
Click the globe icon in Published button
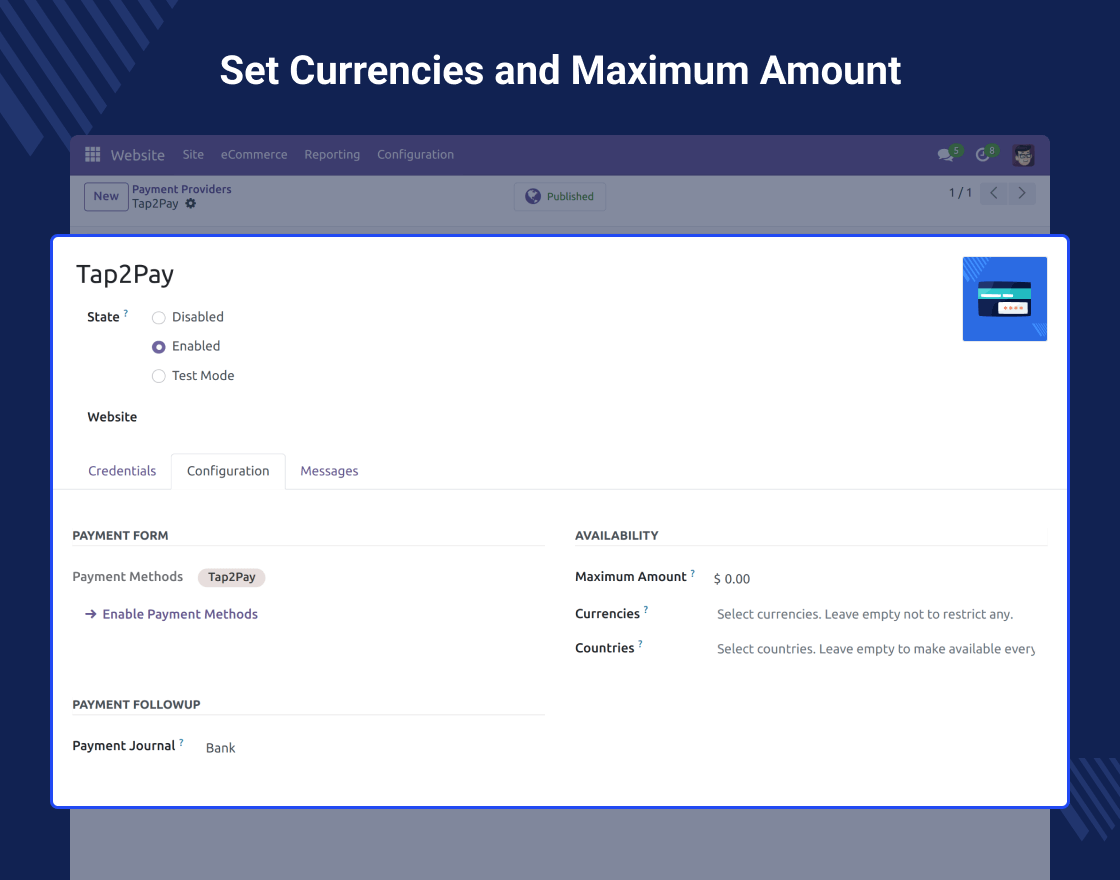point(533,196)
